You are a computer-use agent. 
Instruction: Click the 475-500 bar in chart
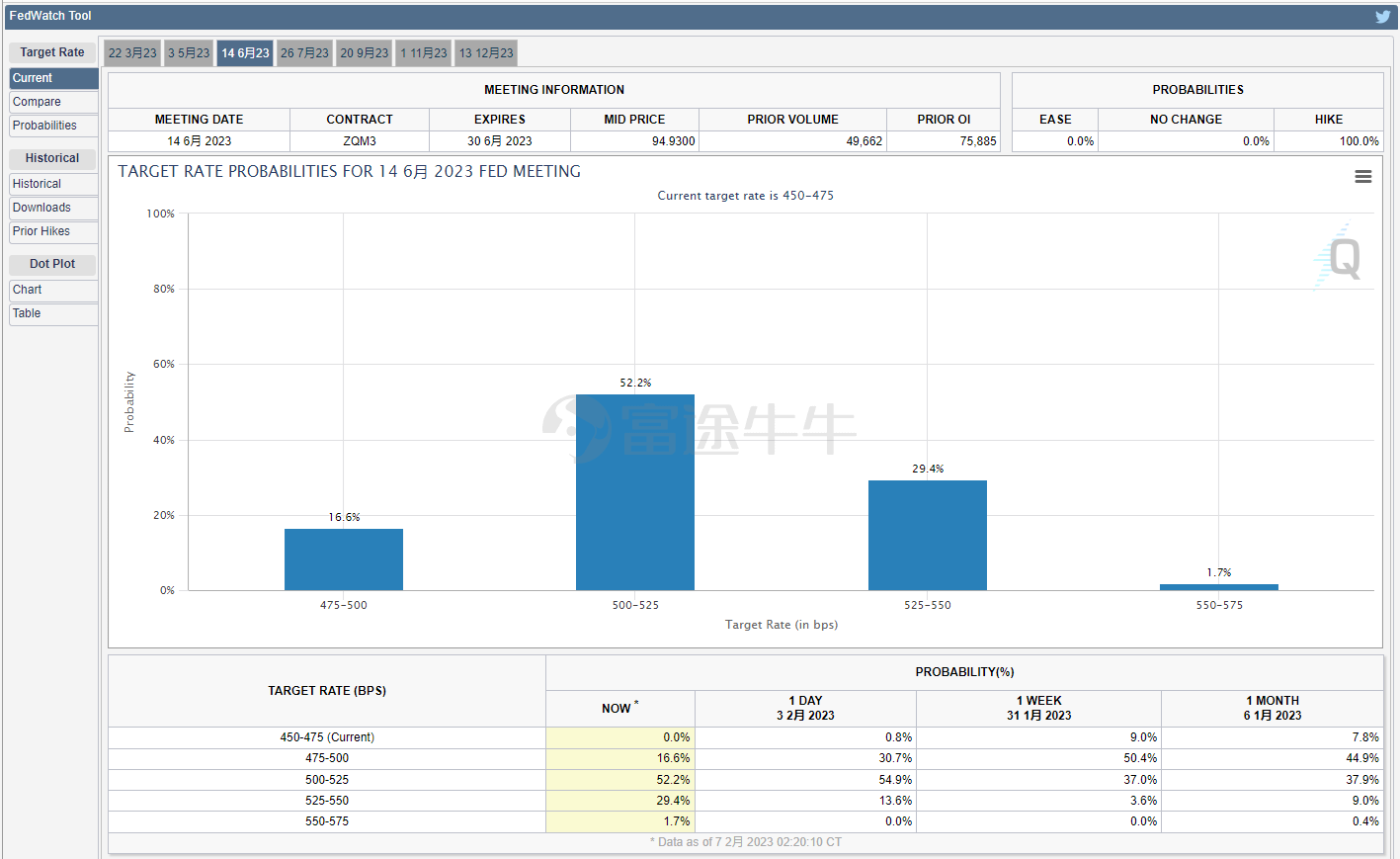(x=344, y=559)
